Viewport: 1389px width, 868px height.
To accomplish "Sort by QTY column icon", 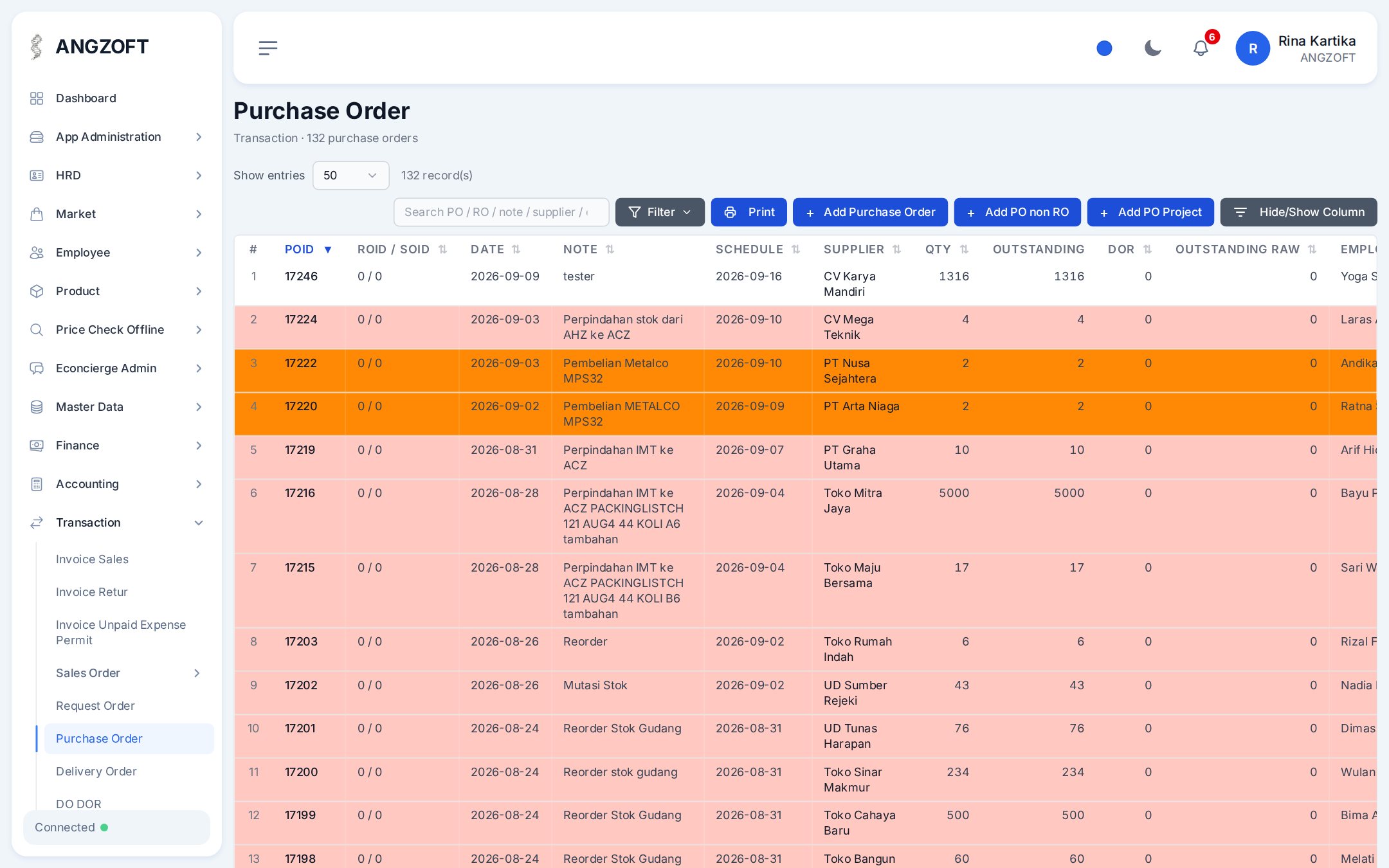I will (964, 249).
